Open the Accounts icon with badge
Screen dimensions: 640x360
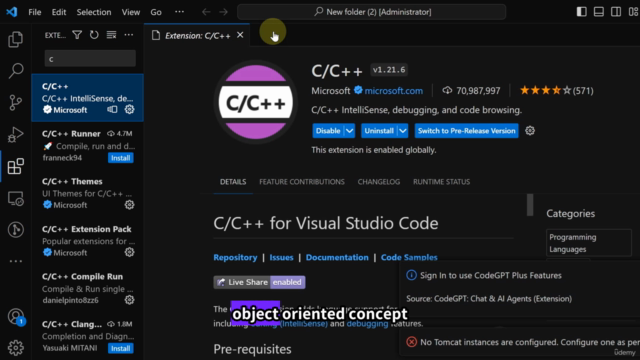(x=16, y=317)
